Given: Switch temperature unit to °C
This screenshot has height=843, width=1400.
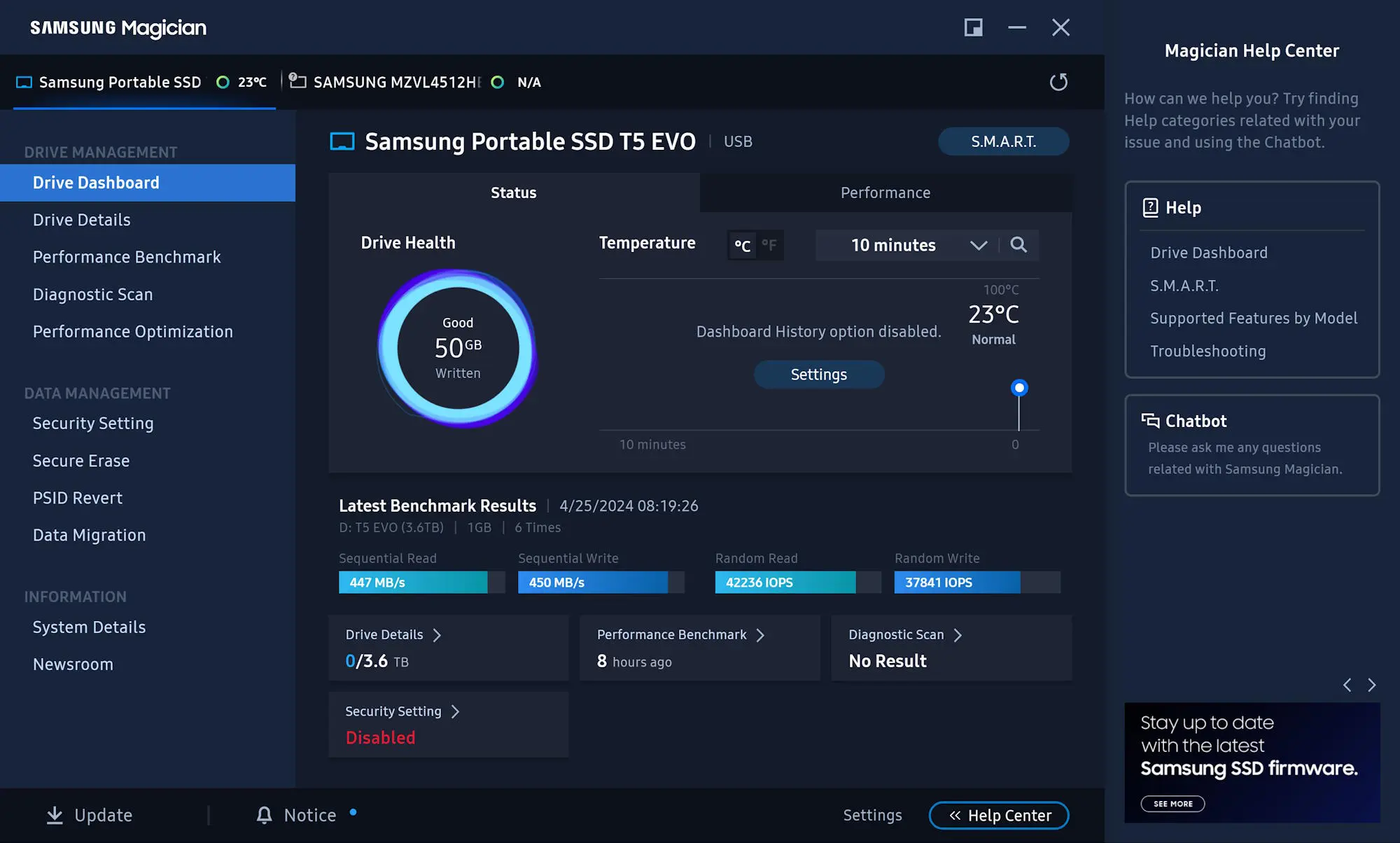Looking at the screenshot, I should point(742,245).
